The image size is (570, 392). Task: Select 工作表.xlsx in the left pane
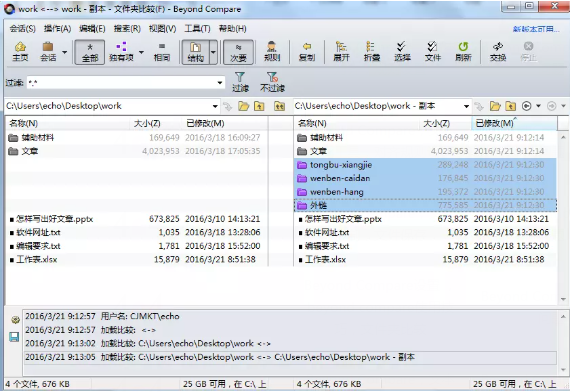click(x=137, y=259)
